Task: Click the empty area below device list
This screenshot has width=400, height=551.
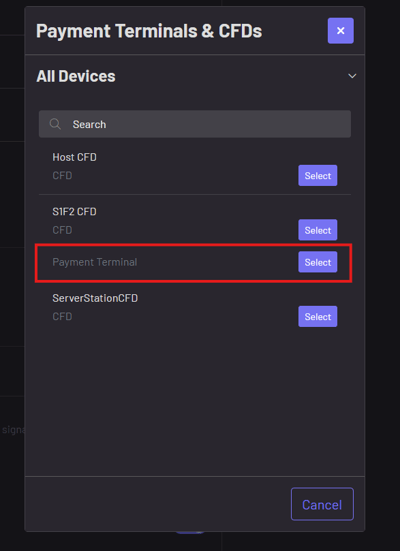Action: pos(195,402)
